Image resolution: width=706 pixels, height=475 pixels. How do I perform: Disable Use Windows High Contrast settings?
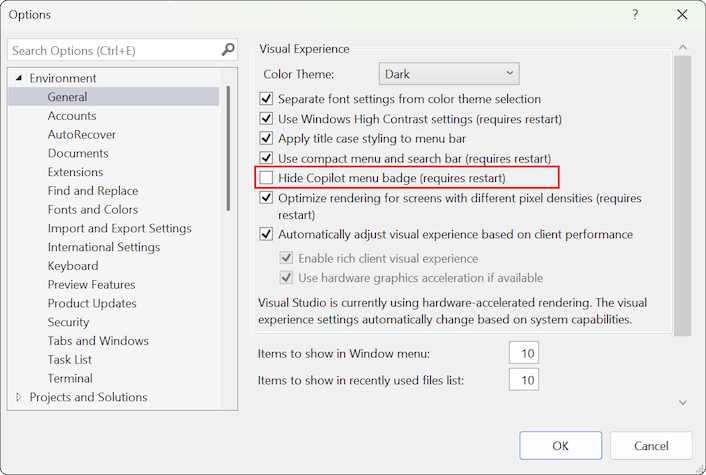click(x=266, y=119)
